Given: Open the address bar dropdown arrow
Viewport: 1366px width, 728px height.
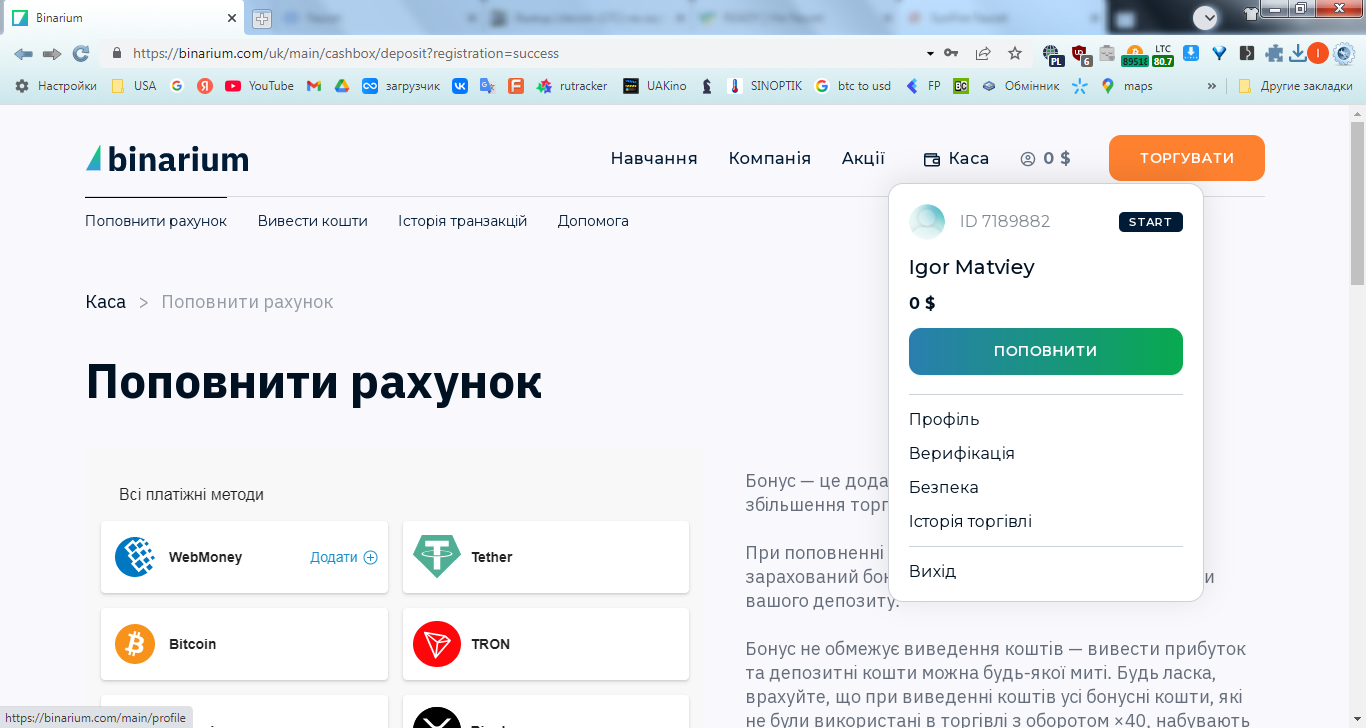Looking at the screenshot, I should (x=930, y=53).
